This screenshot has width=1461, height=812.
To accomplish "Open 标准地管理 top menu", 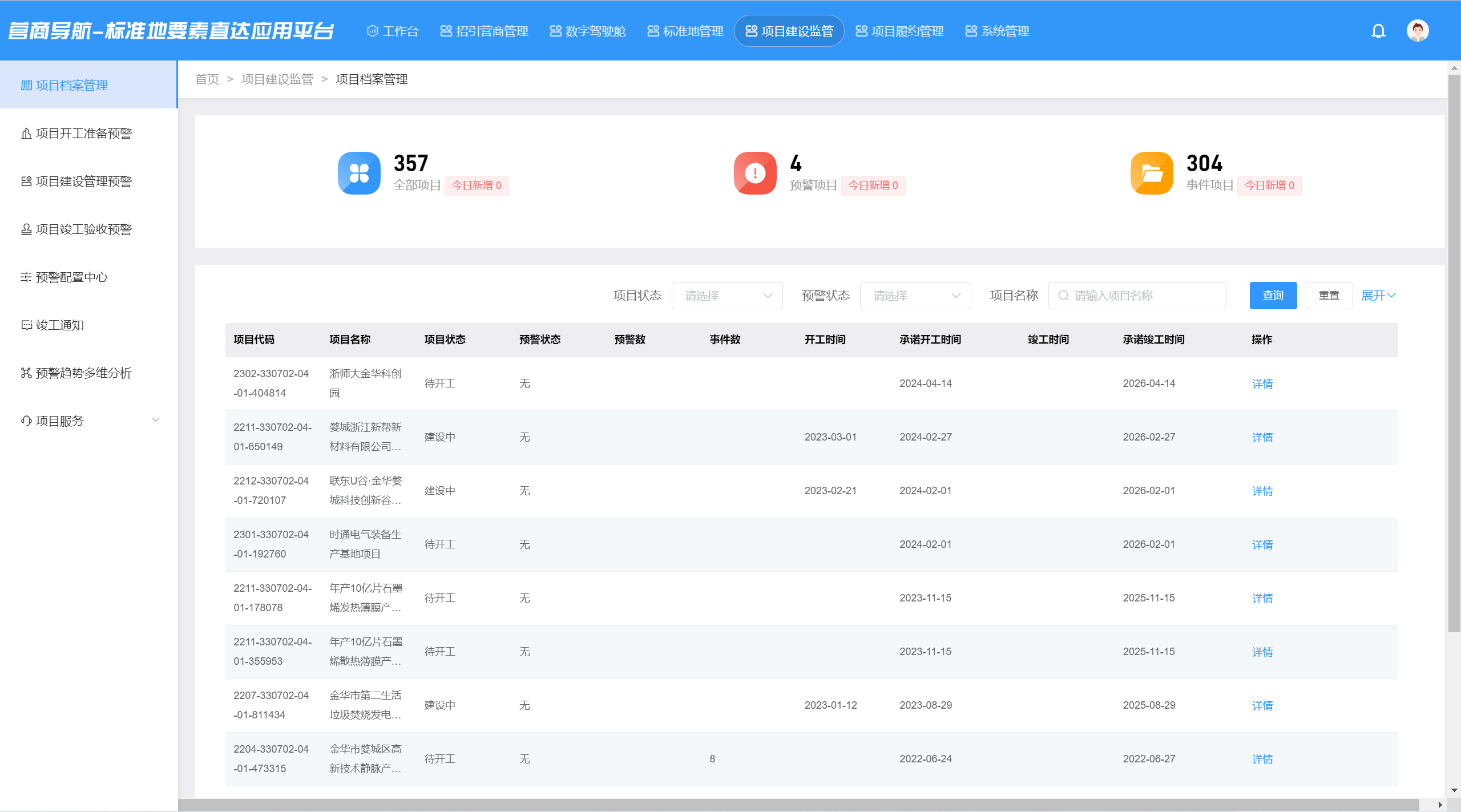I will click(x=685, y=31).
